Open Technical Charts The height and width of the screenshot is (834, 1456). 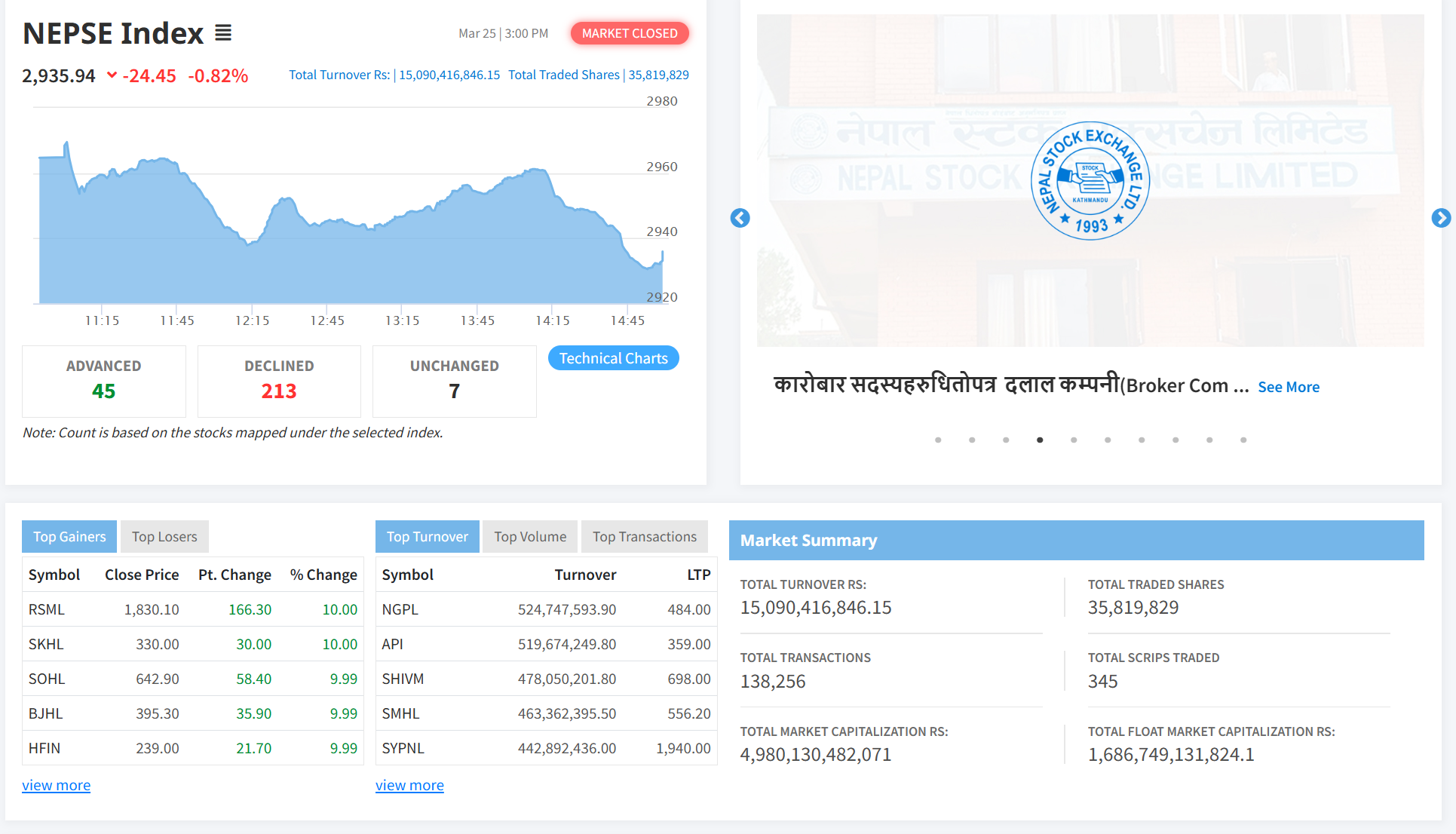pos(613,357)
